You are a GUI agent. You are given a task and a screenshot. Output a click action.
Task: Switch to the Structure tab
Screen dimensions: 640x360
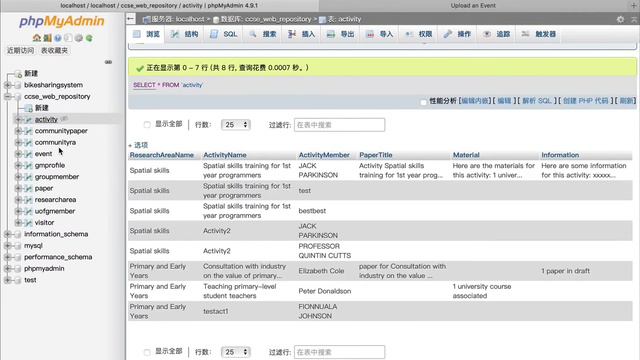[184, 34]
